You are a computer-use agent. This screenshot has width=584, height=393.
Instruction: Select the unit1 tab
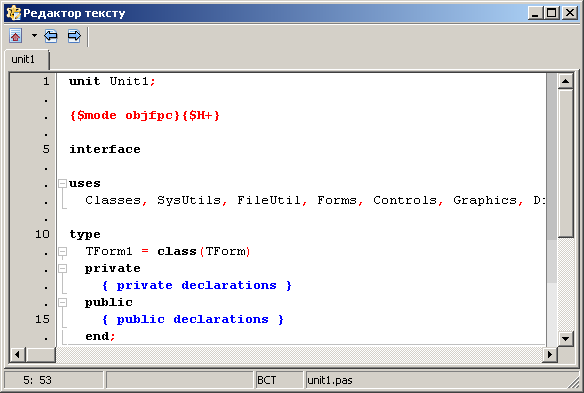(26, 59)
